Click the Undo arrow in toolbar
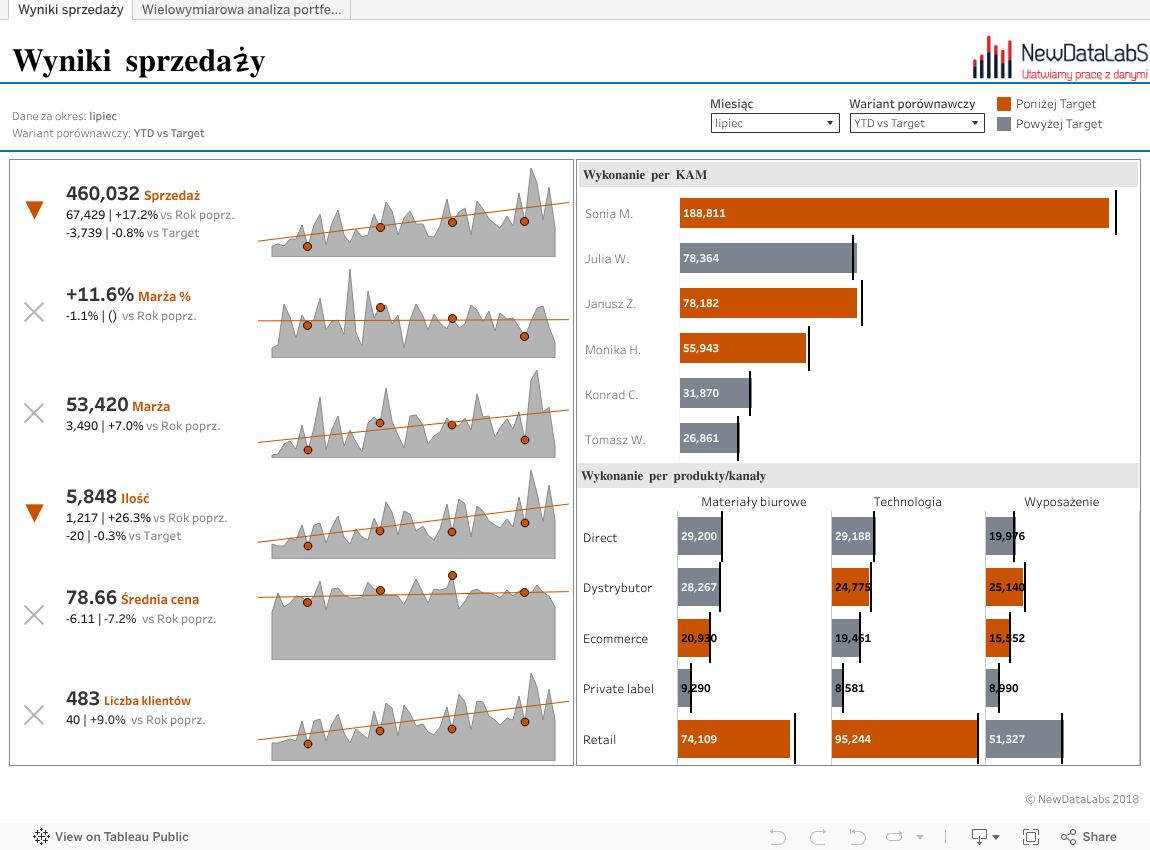Screen dimensions: 1150x850 tap(778, 837)
